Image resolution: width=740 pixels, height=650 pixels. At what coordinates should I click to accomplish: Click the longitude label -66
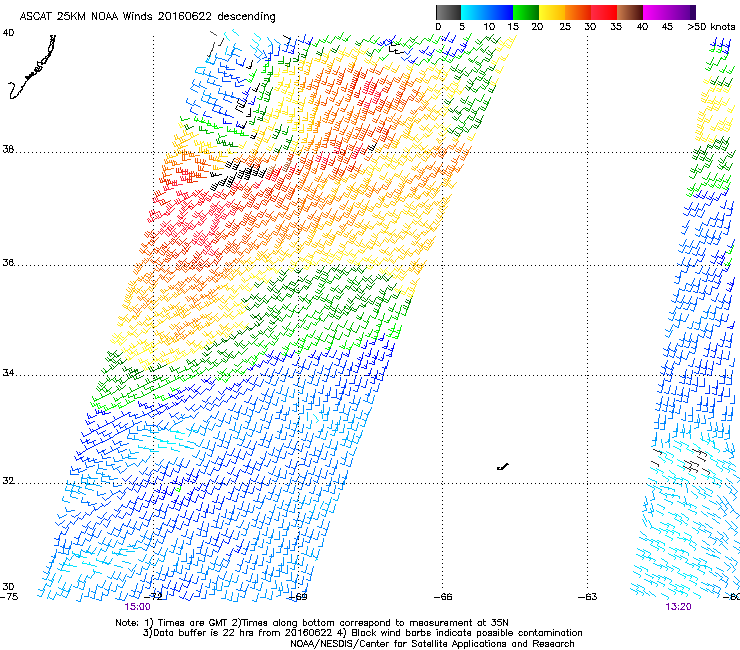point(443,597)
